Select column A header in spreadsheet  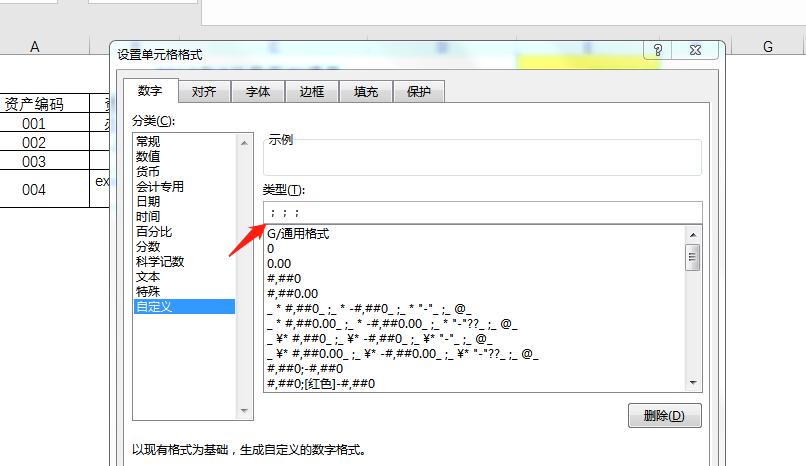(34, 47)
